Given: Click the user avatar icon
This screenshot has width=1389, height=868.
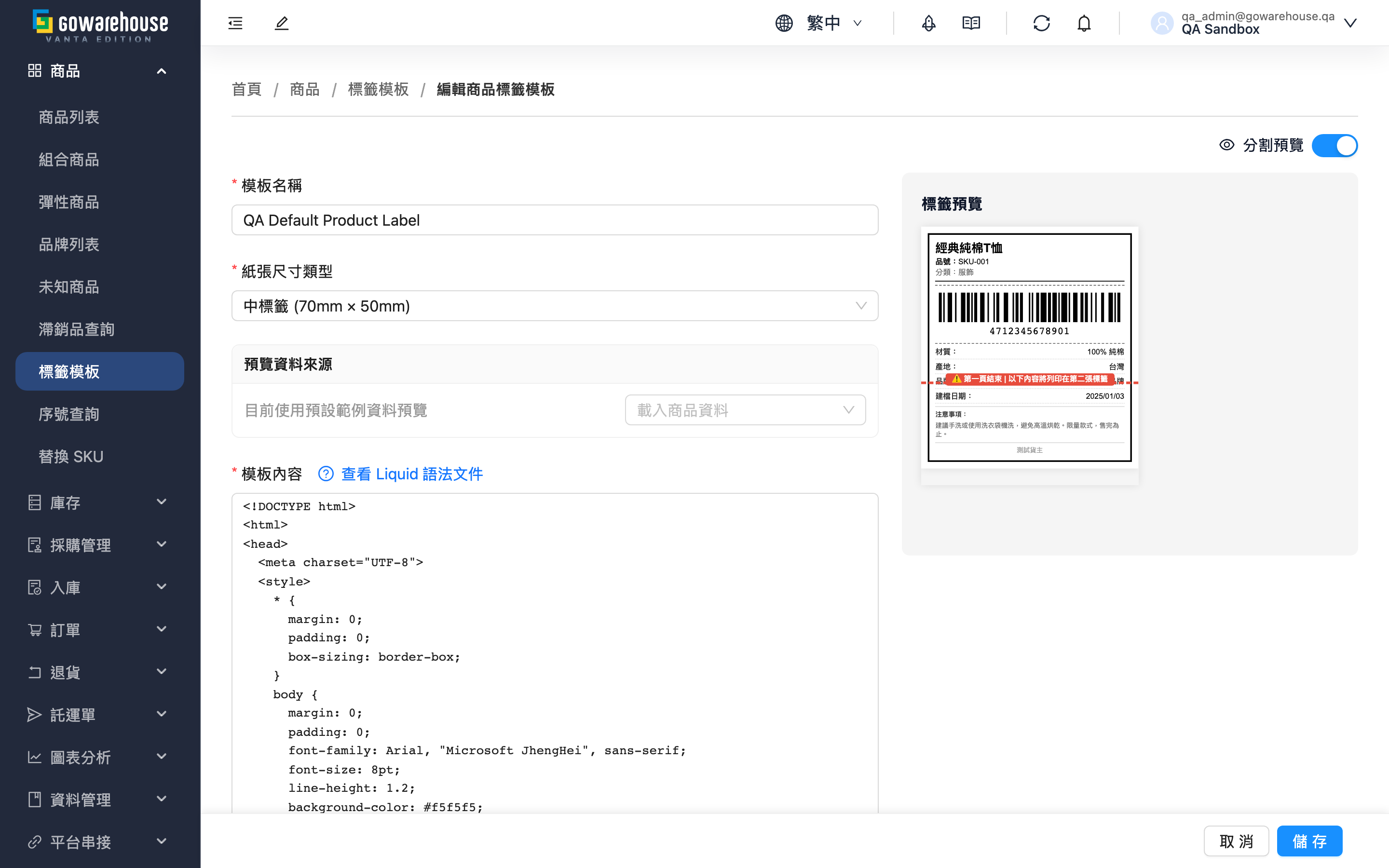Looking at the screenshot, I should [x=1162, y=23].
